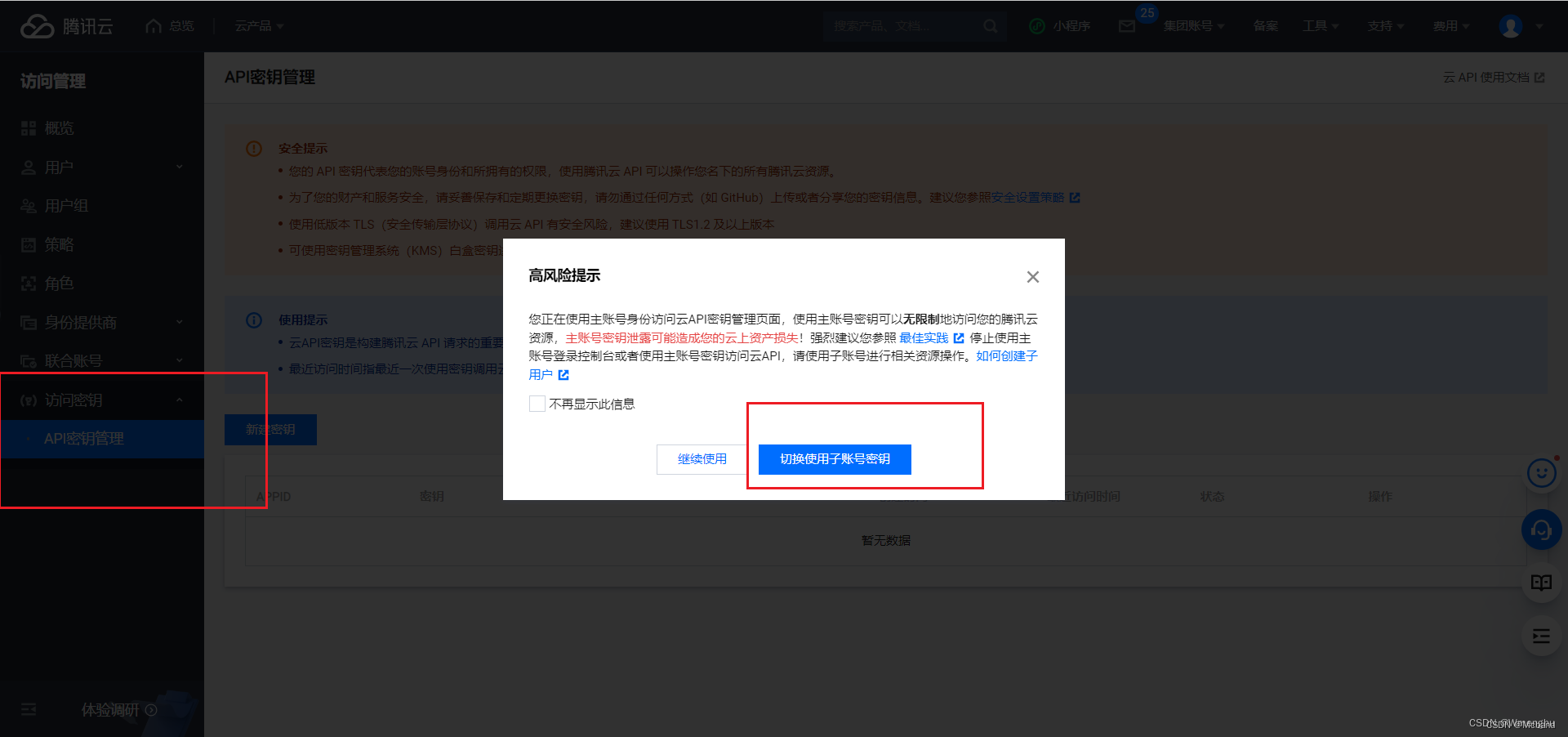Click the 策略 sidebar icon

click(29, 244)
